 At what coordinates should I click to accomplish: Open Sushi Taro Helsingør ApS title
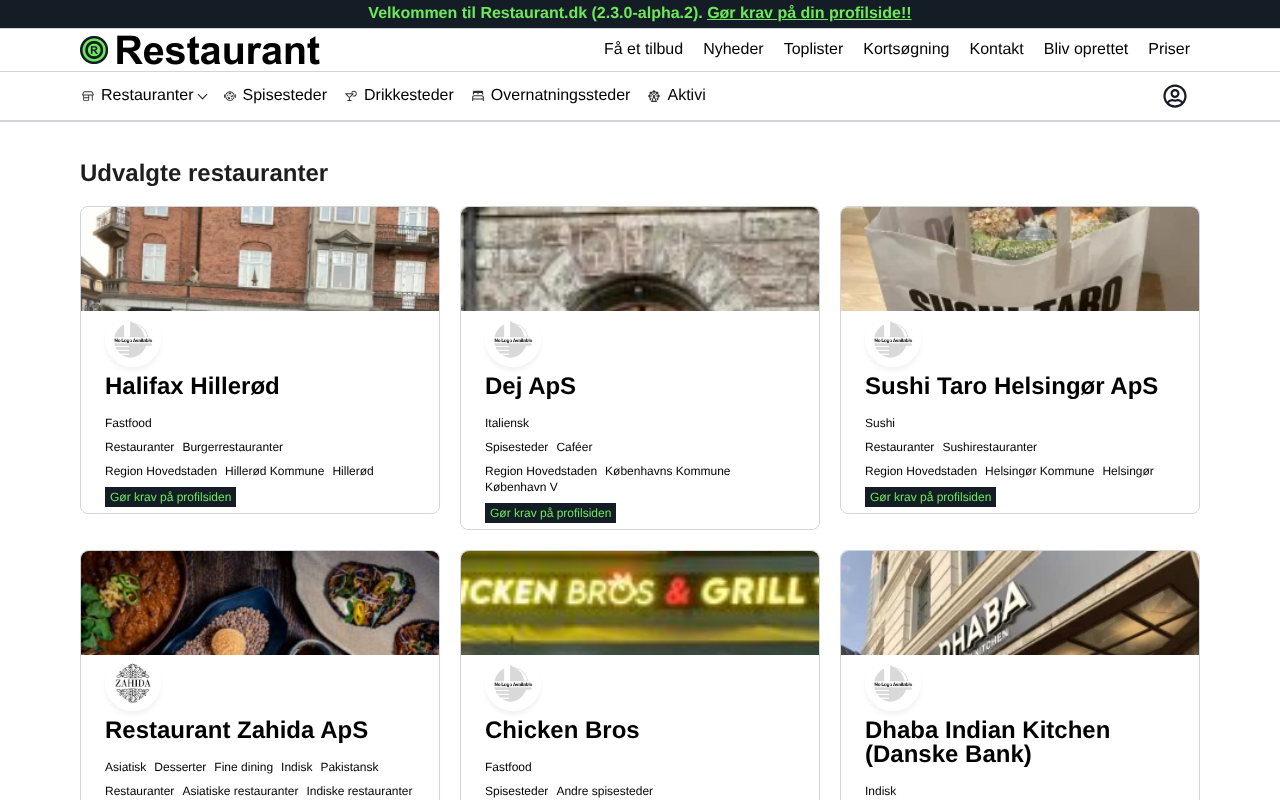click(x=1011, y=386)
